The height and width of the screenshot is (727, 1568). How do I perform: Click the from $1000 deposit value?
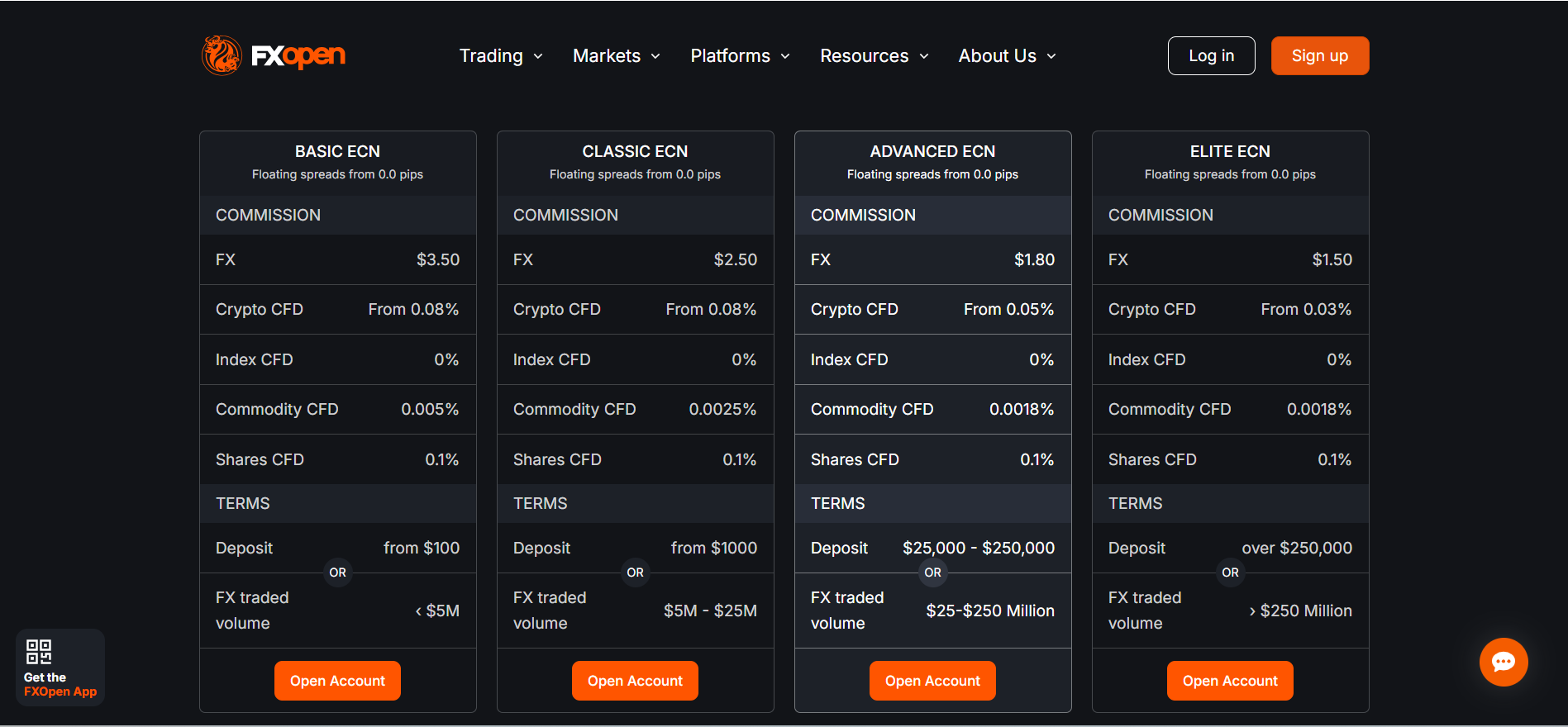714,548
